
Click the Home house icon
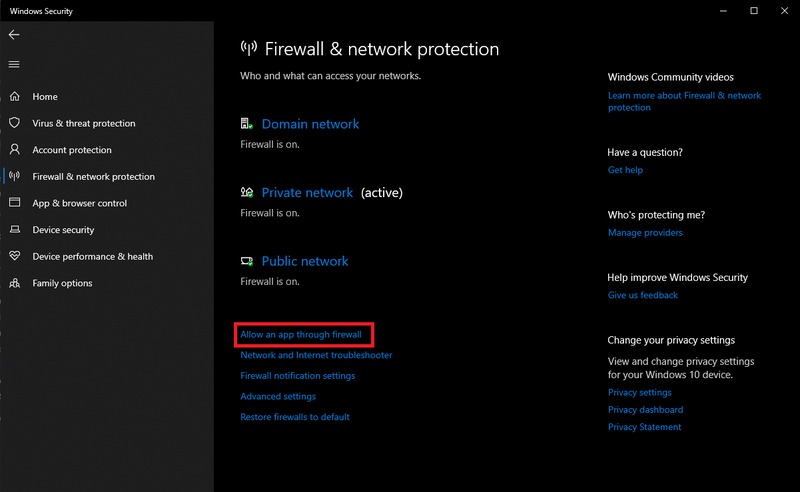pyautogui.click(x=14, y=97)
